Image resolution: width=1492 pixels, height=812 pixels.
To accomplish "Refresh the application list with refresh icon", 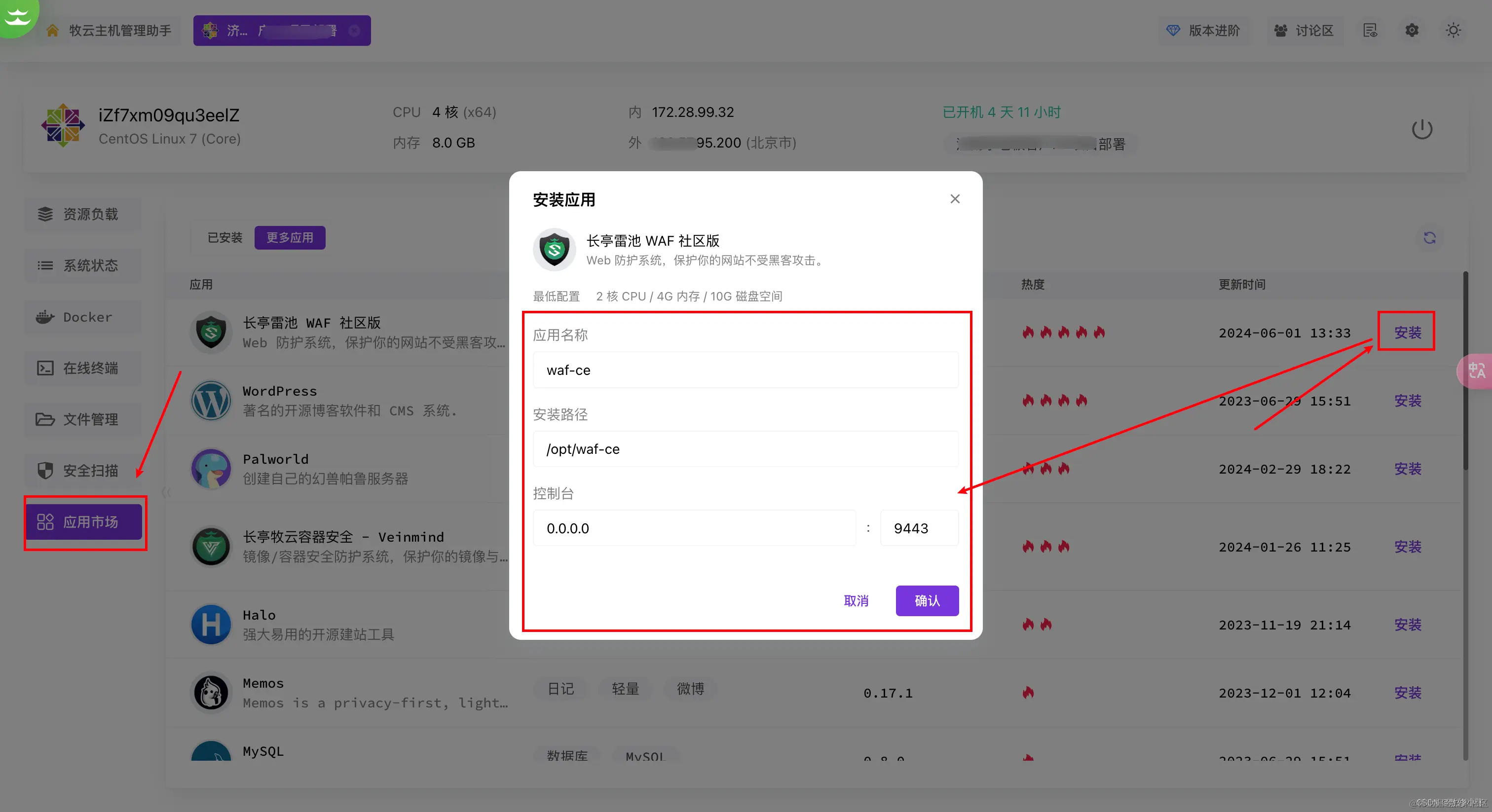I will pyautogui.click(x=1429, y=237).
